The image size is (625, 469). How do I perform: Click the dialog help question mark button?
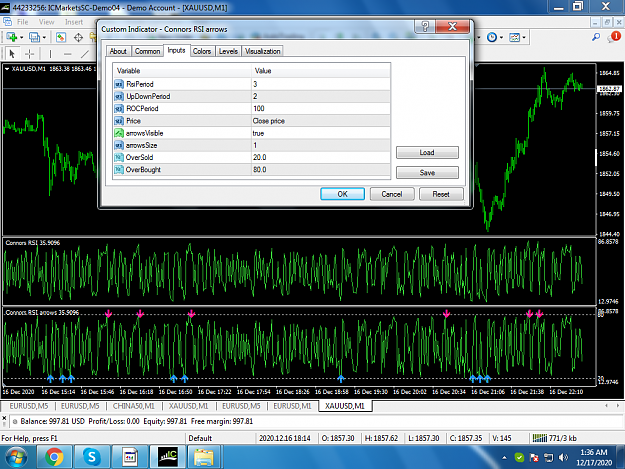425,26
